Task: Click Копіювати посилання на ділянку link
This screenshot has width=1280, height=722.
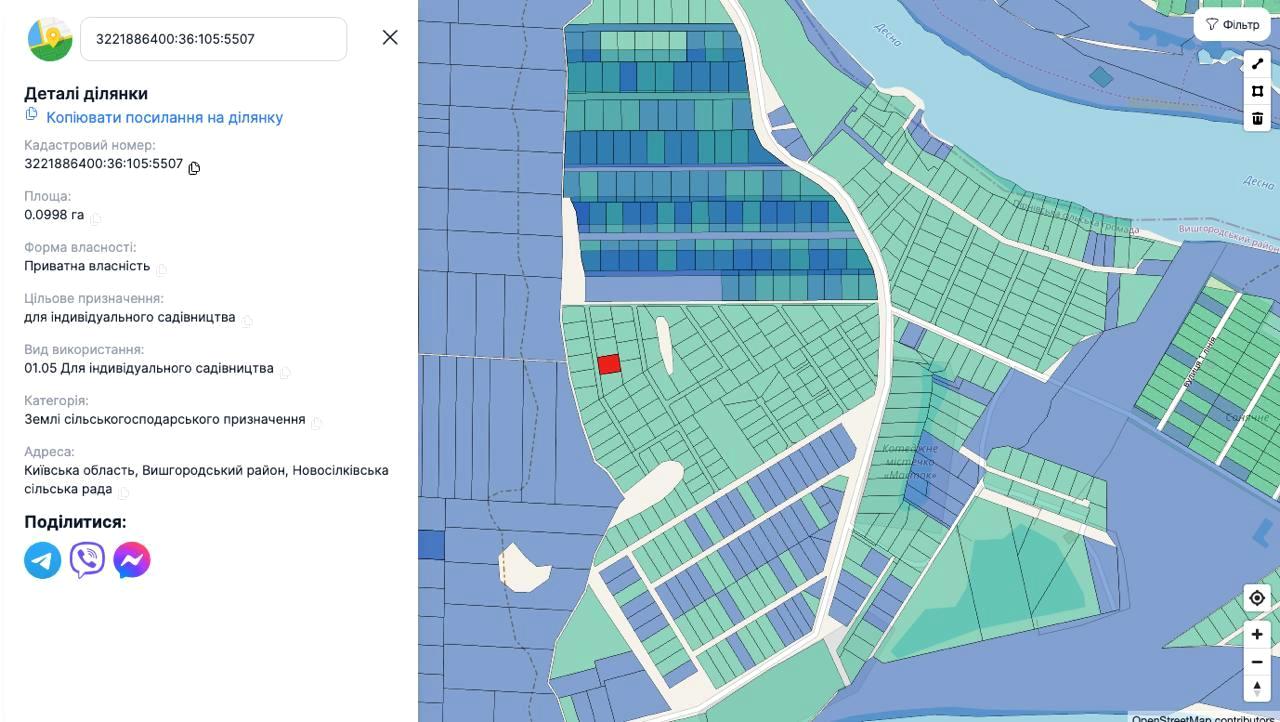Action: click(164, 117)
